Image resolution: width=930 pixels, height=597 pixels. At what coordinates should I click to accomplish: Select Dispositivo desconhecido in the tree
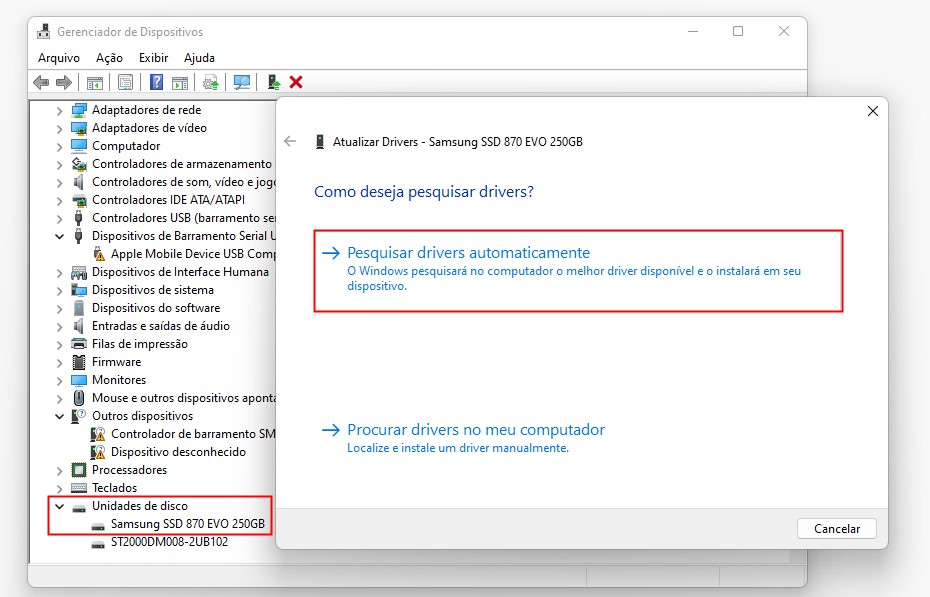177,452
